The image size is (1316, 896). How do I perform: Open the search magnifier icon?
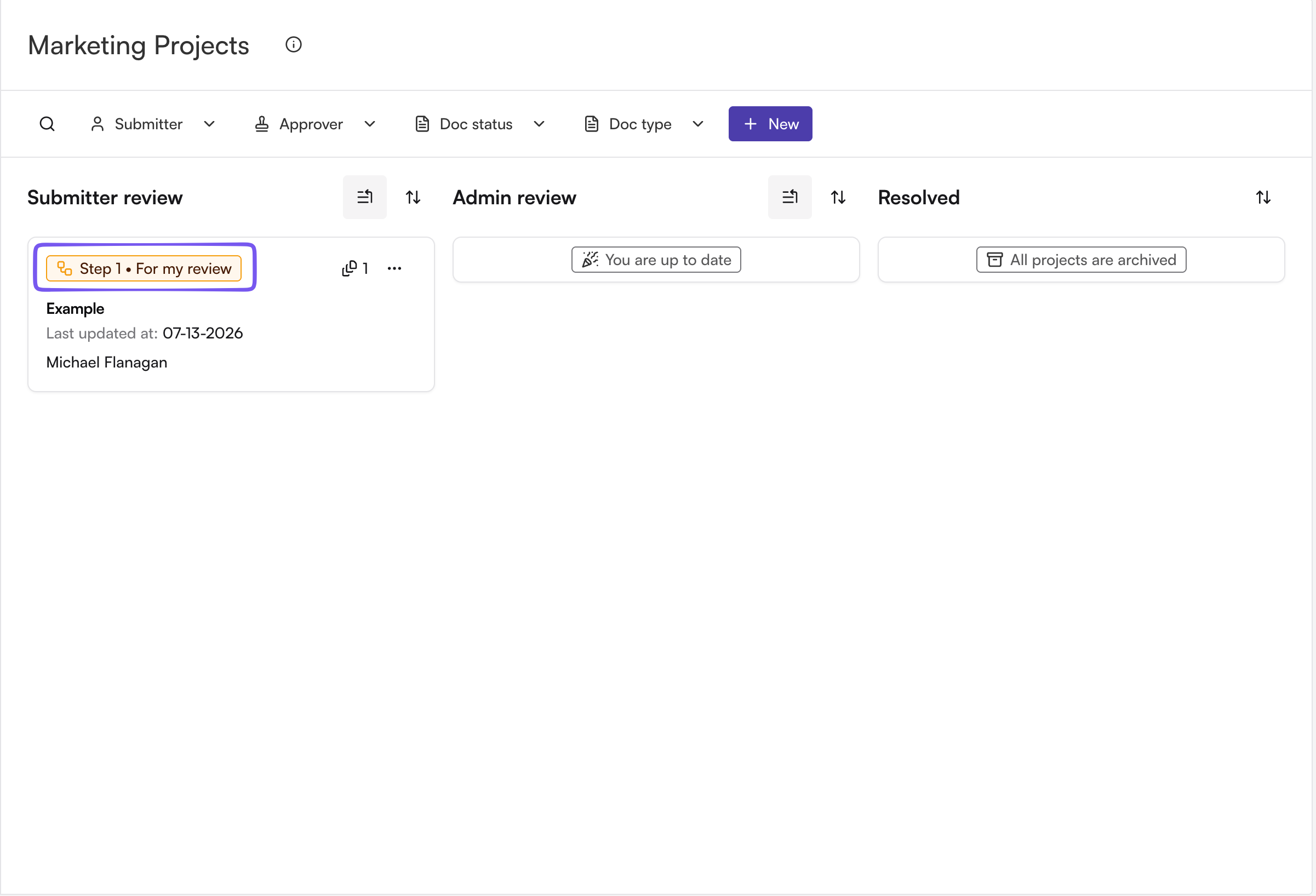pos(47,124)
